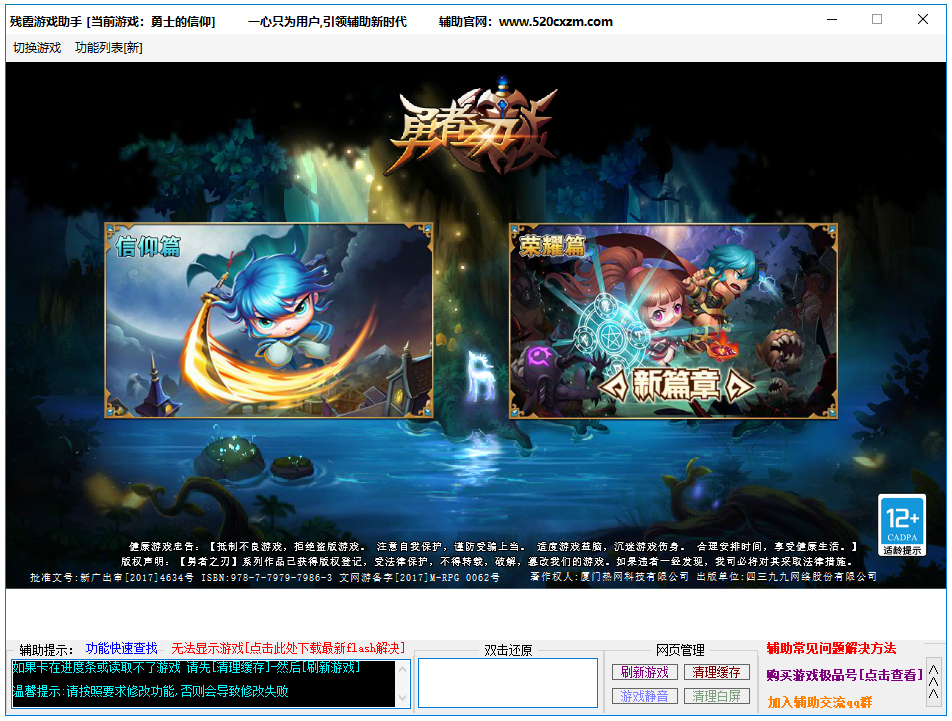Screen dimensions: 952x721
Task: Click the stacked up-arrows expander at right
Action: 934,682
